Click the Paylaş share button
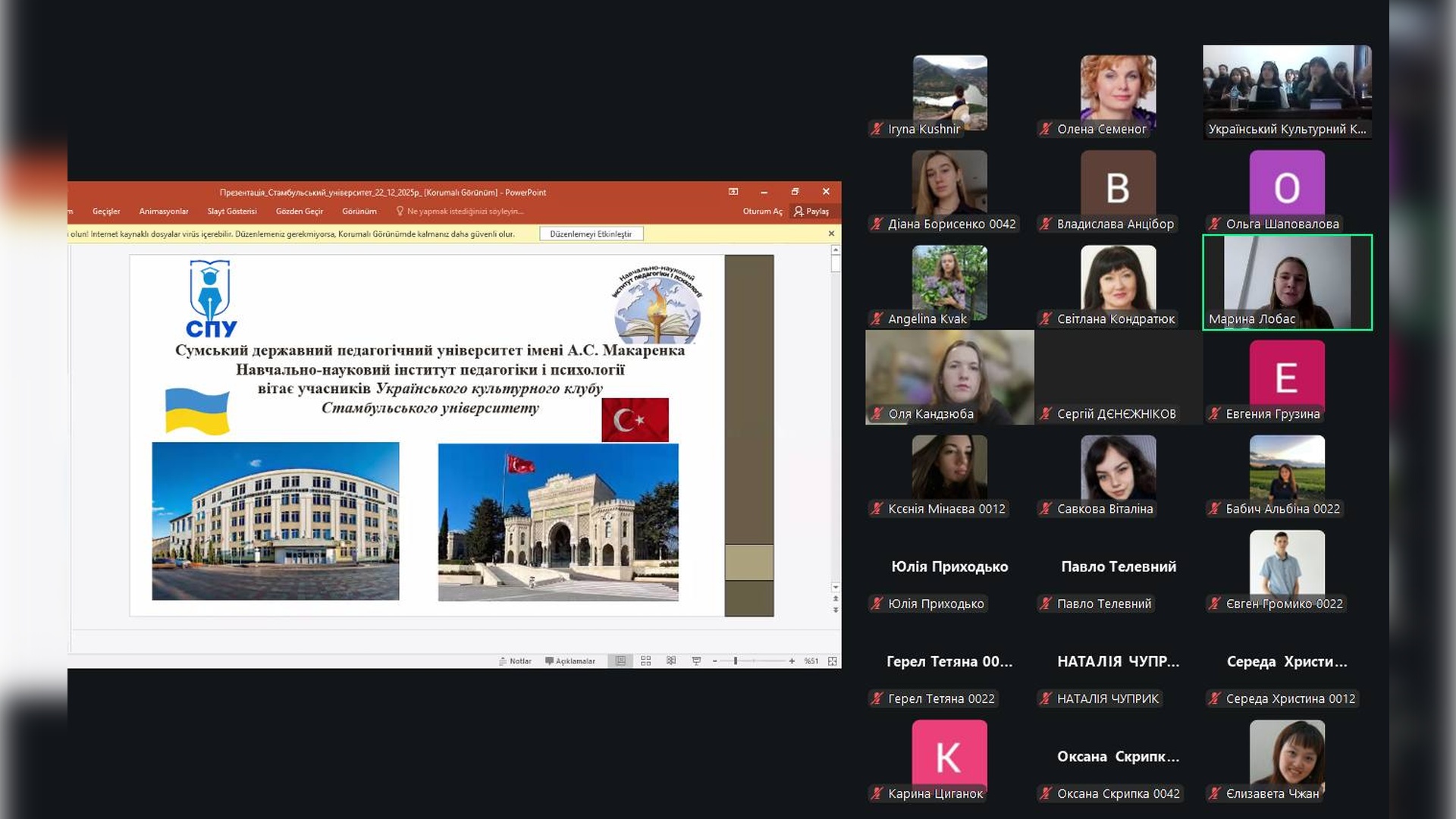Image resolution: width=1456 pixels, height=819 pixels. pyautogui.click(x=811, y=212)
